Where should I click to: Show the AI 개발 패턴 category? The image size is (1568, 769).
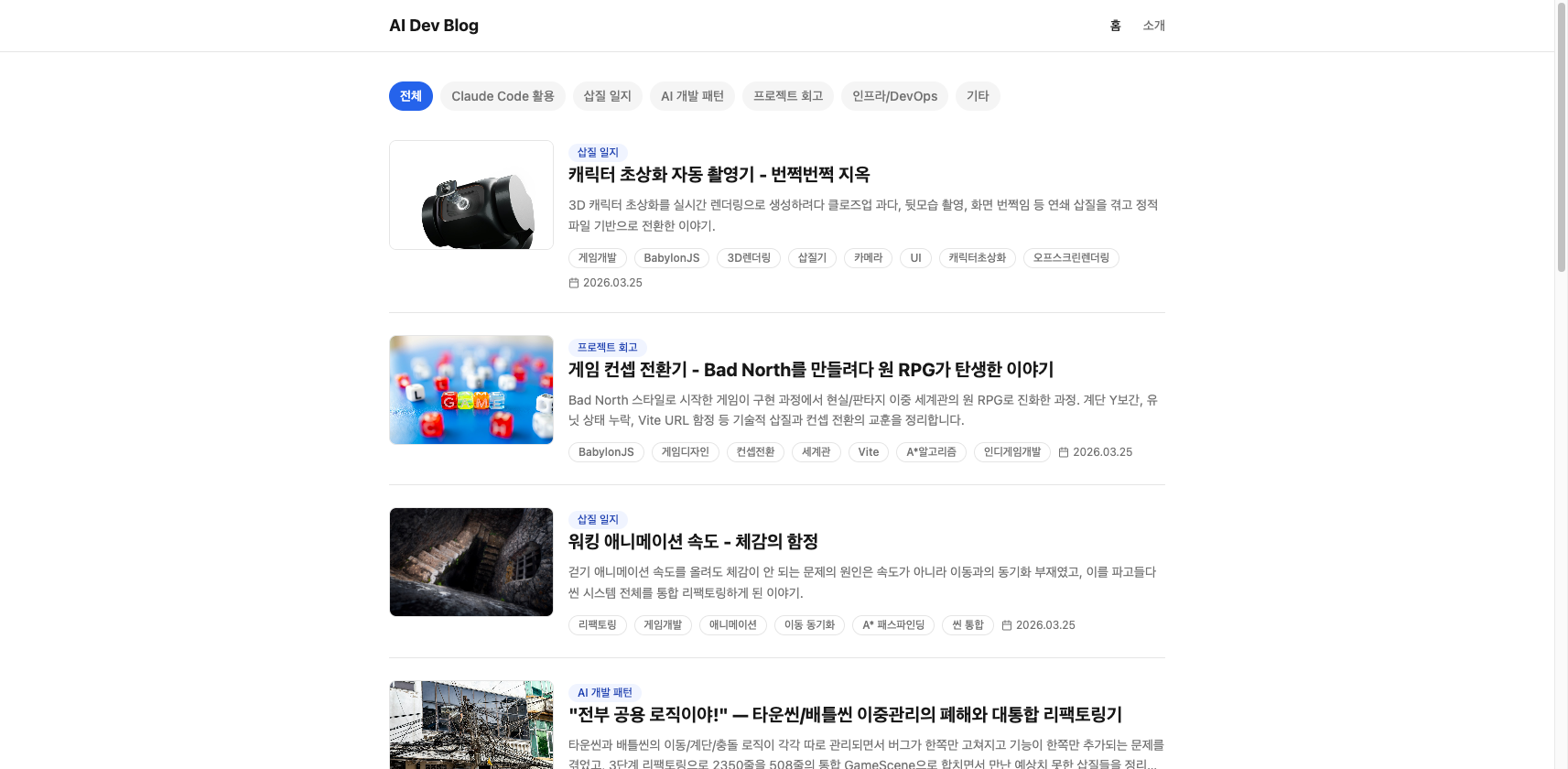pyautogui.click(x=692, y=96)
